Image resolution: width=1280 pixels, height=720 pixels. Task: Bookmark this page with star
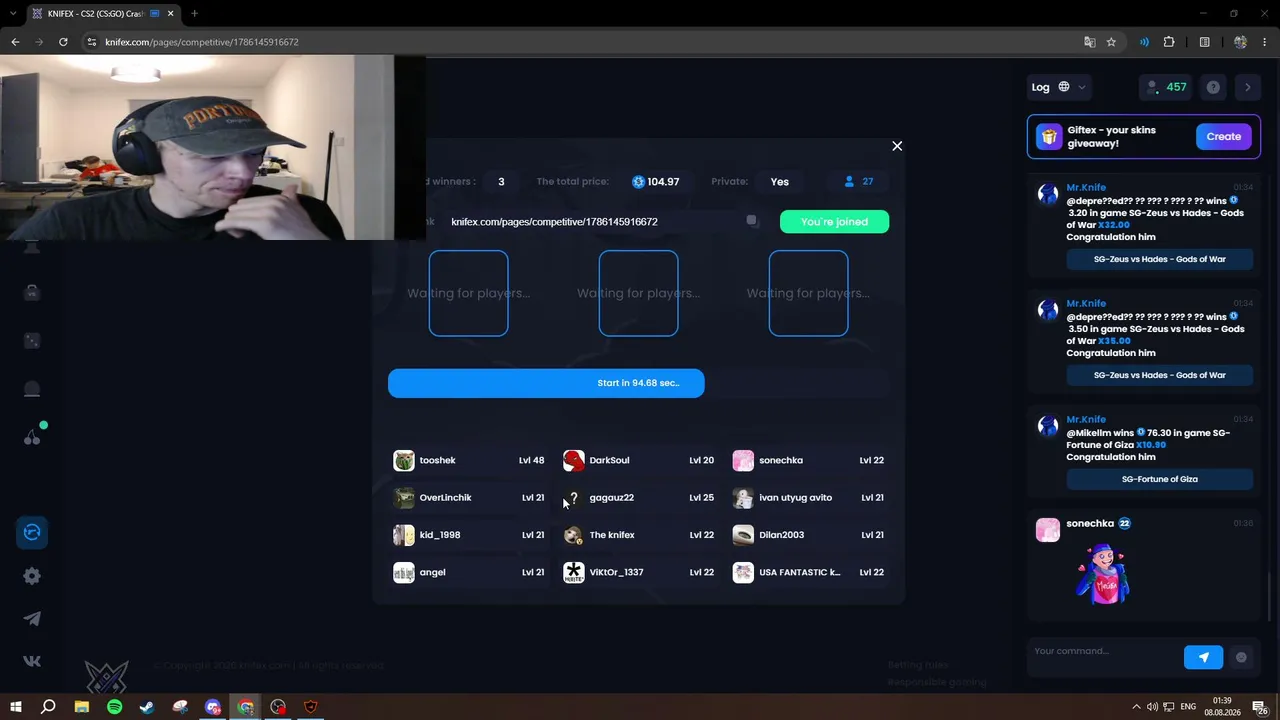click(1111, 42)
